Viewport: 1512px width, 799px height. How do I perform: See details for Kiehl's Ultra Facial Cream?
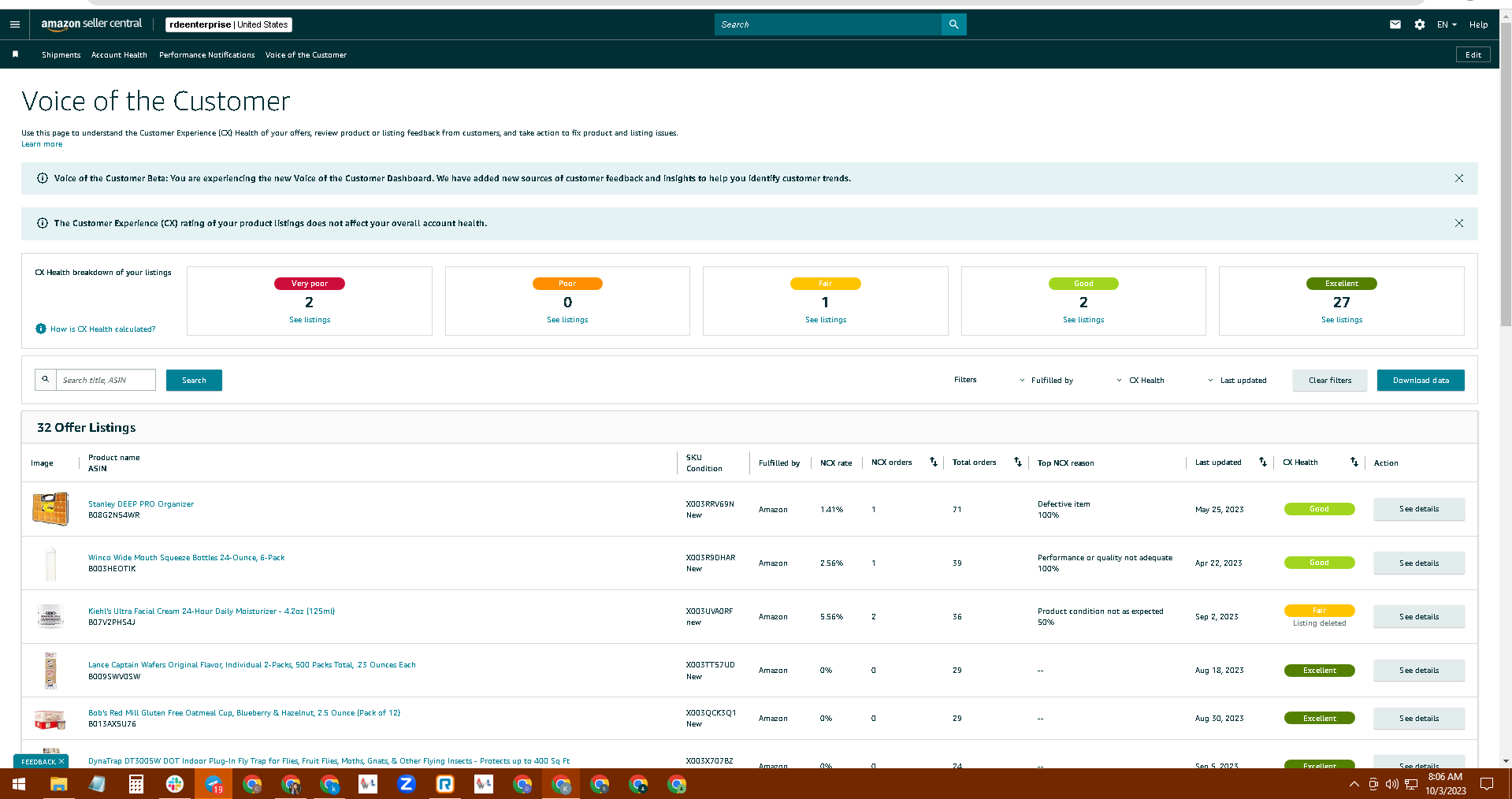point(1419,616)
